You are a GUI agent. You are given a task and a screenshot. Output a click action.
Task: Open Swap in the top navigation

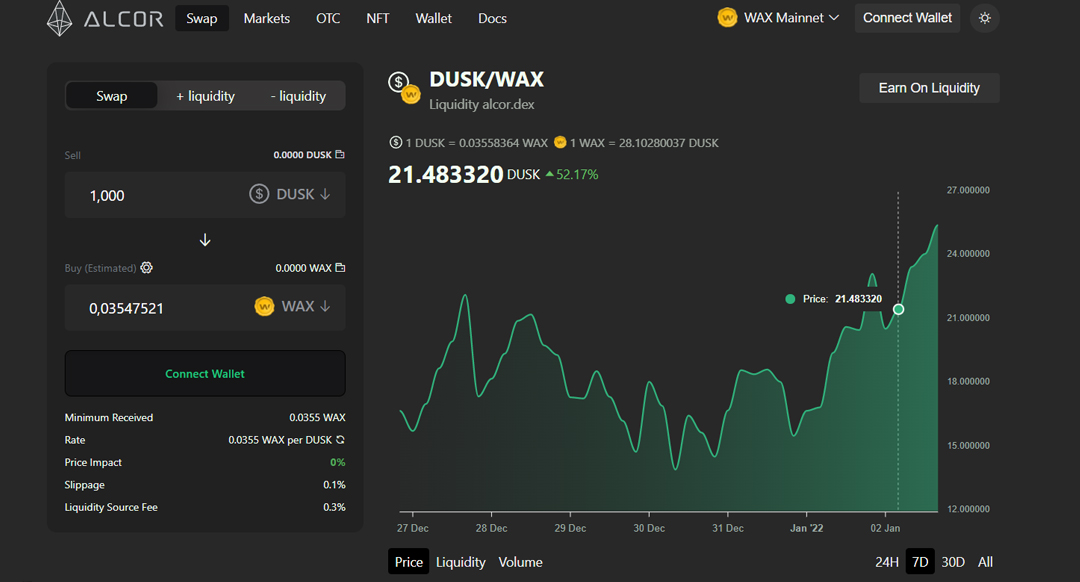click(x=202, y=19)
